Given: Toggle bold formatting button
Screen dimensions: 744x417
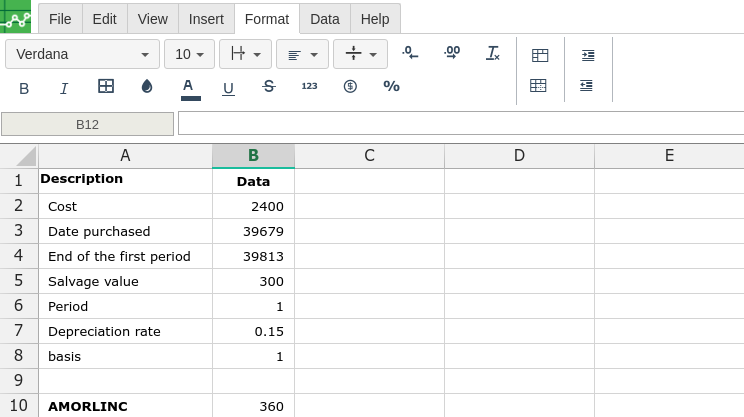Looking at the screenshot, I should coord(24,88).
